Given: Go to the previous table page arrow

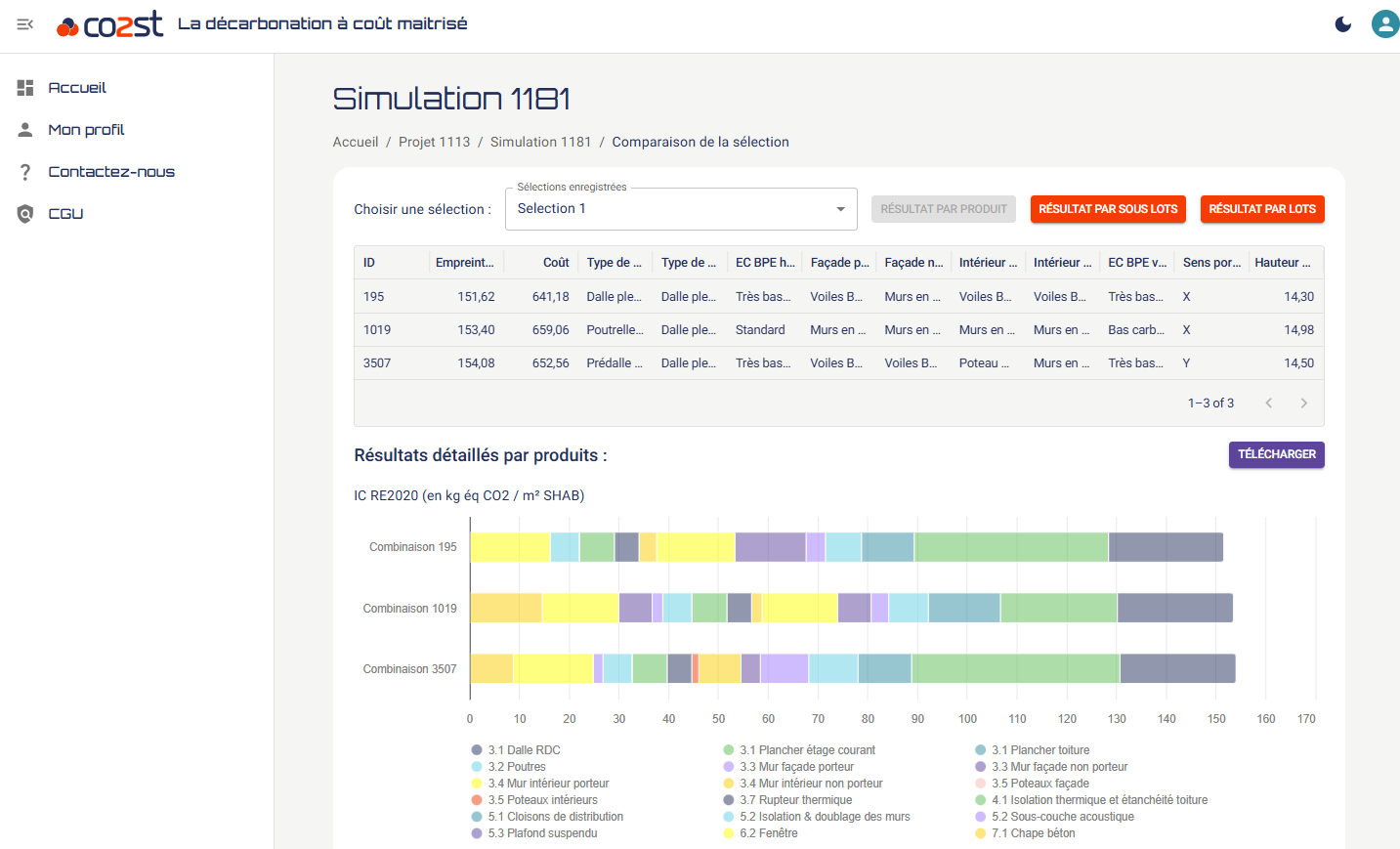Looking at the screenshot, I should pyautogui.click(x=1268, y=403).
